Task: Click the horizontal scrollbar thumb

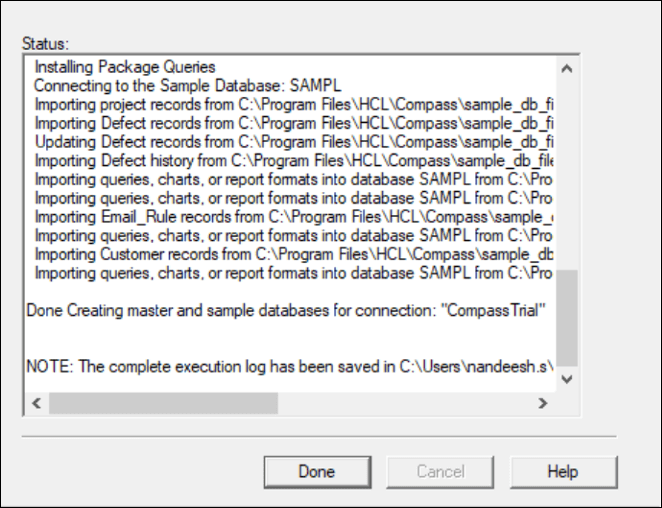Action: tap(163, 403)
